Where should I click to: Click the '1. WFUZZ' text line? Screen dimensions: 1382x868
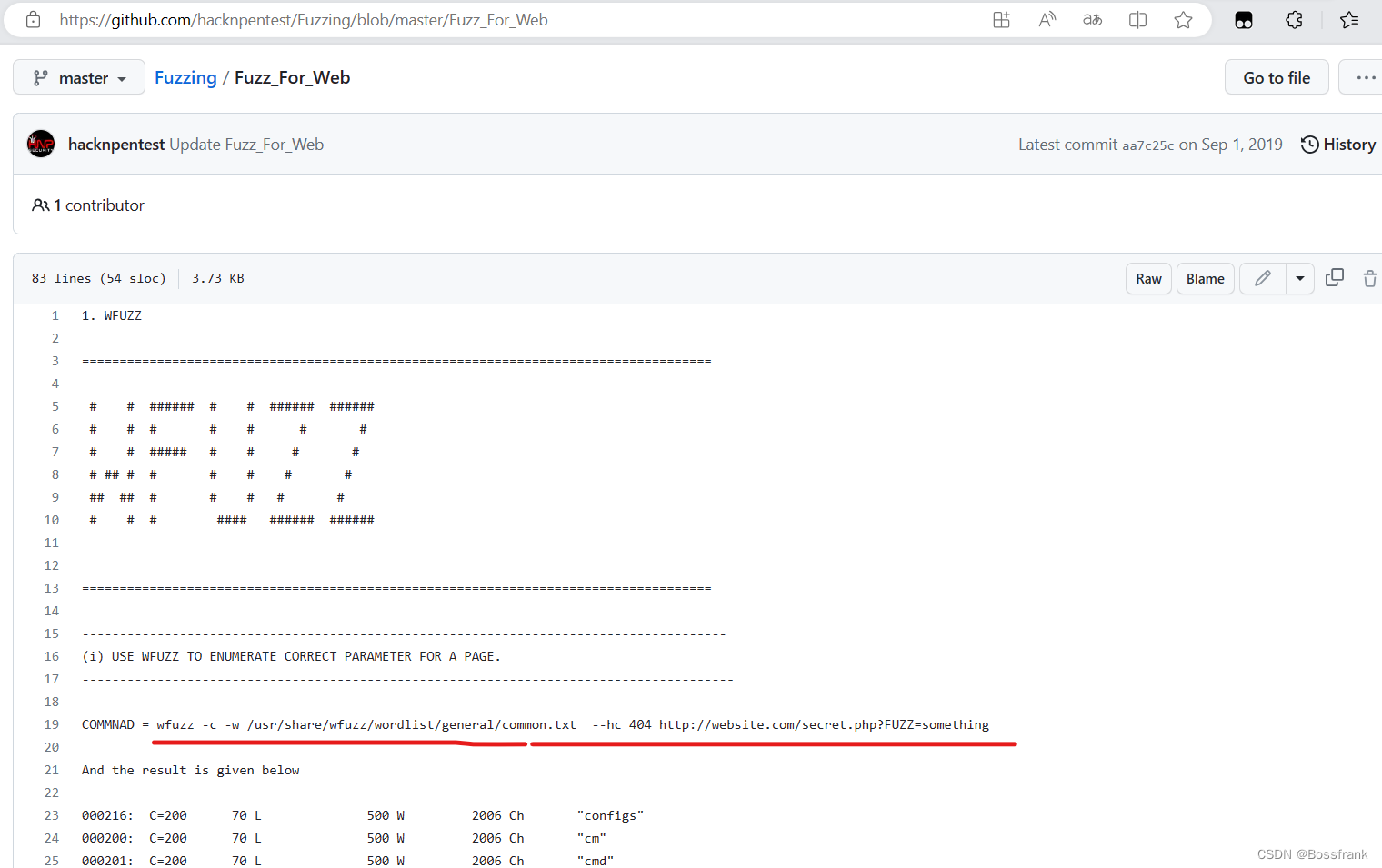[x=112, y=315]
